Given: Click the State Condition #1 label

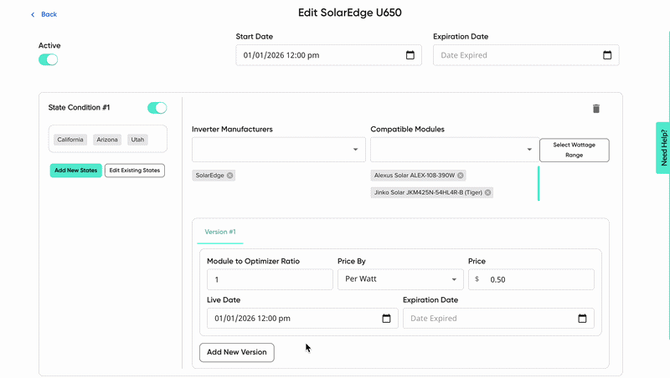Looking at the screenshot, I should (x=79, y=108).
